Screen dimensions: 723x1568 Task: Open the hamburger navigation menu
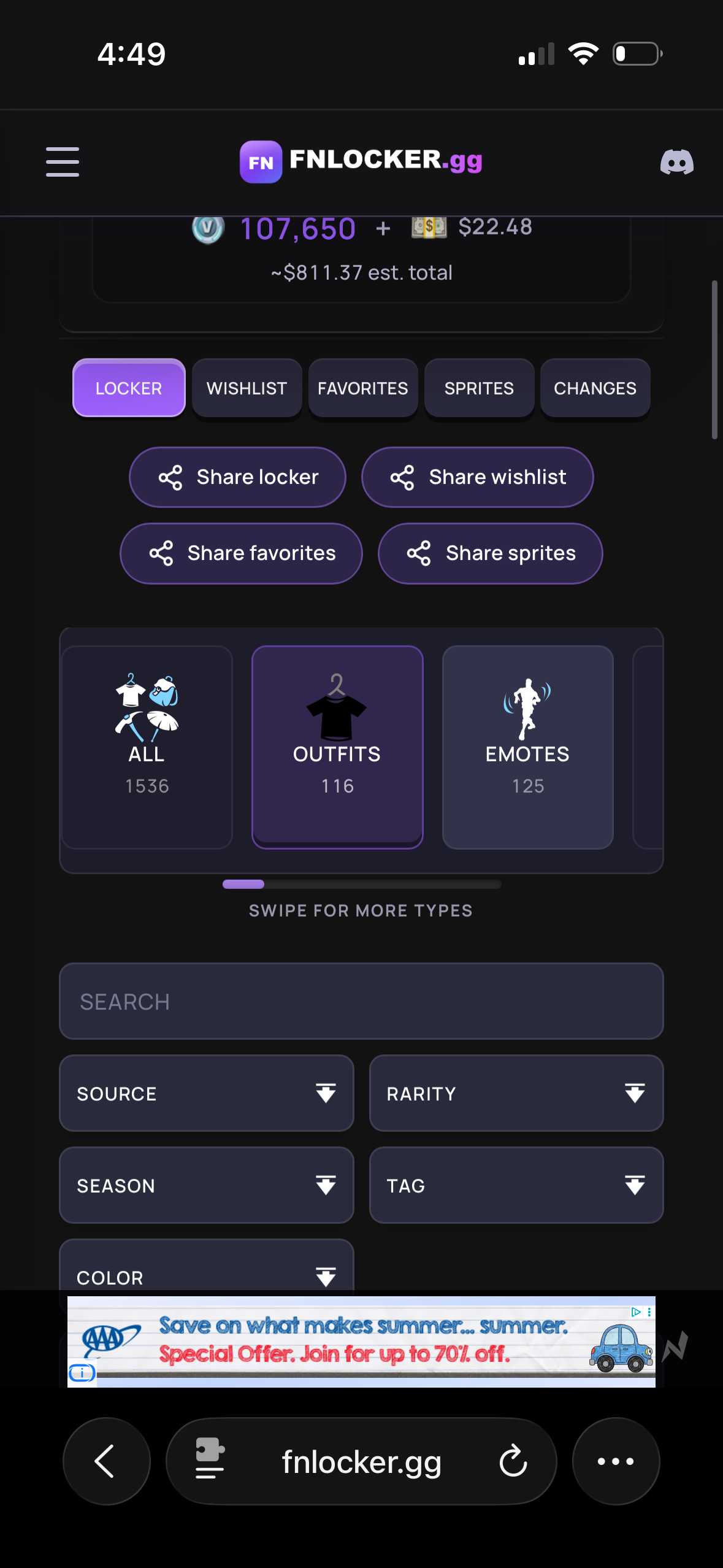[x=63, y=162]
